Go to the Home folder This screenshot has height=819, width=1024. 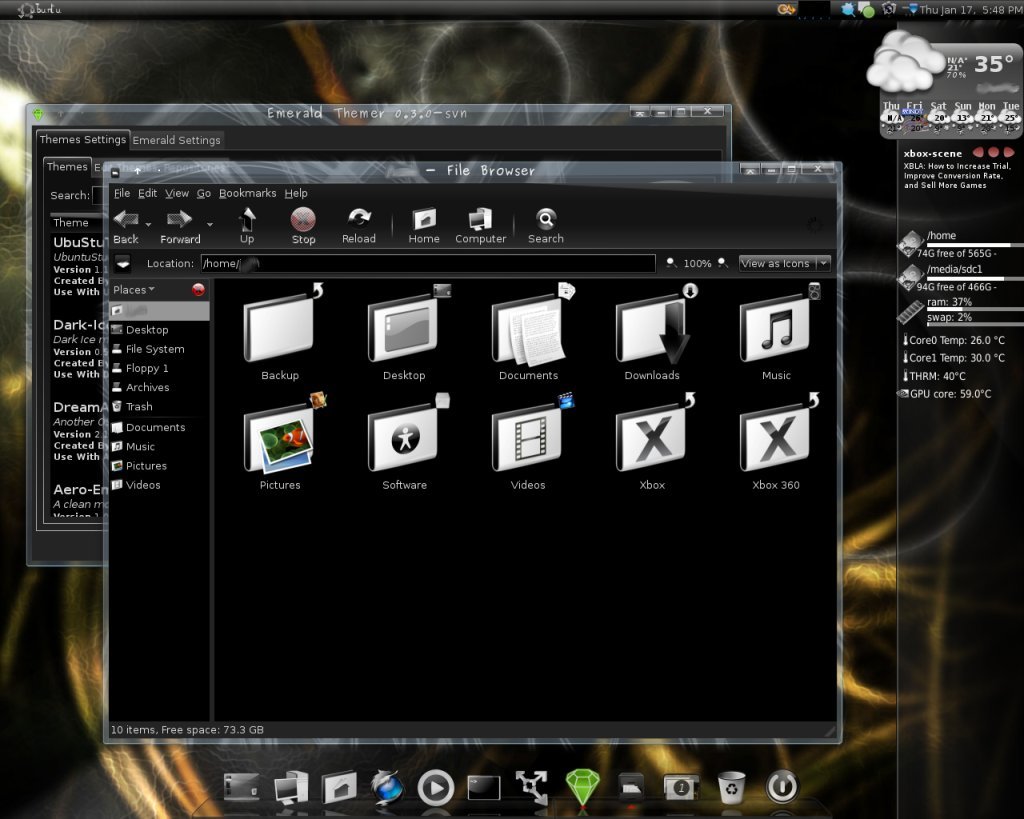pos(424,226)
